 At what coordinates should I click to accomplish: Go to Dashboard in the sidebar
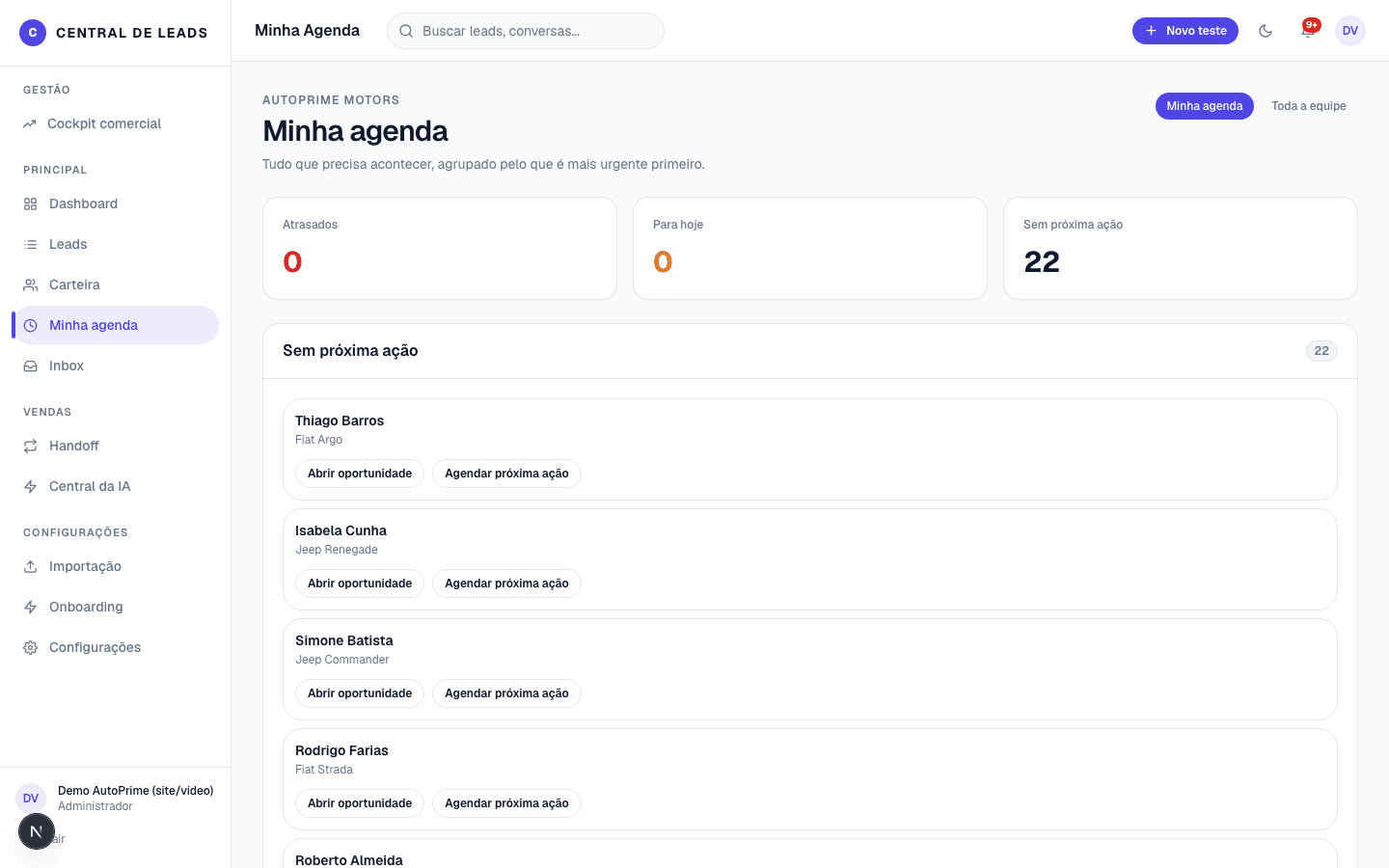pos(116,203)
